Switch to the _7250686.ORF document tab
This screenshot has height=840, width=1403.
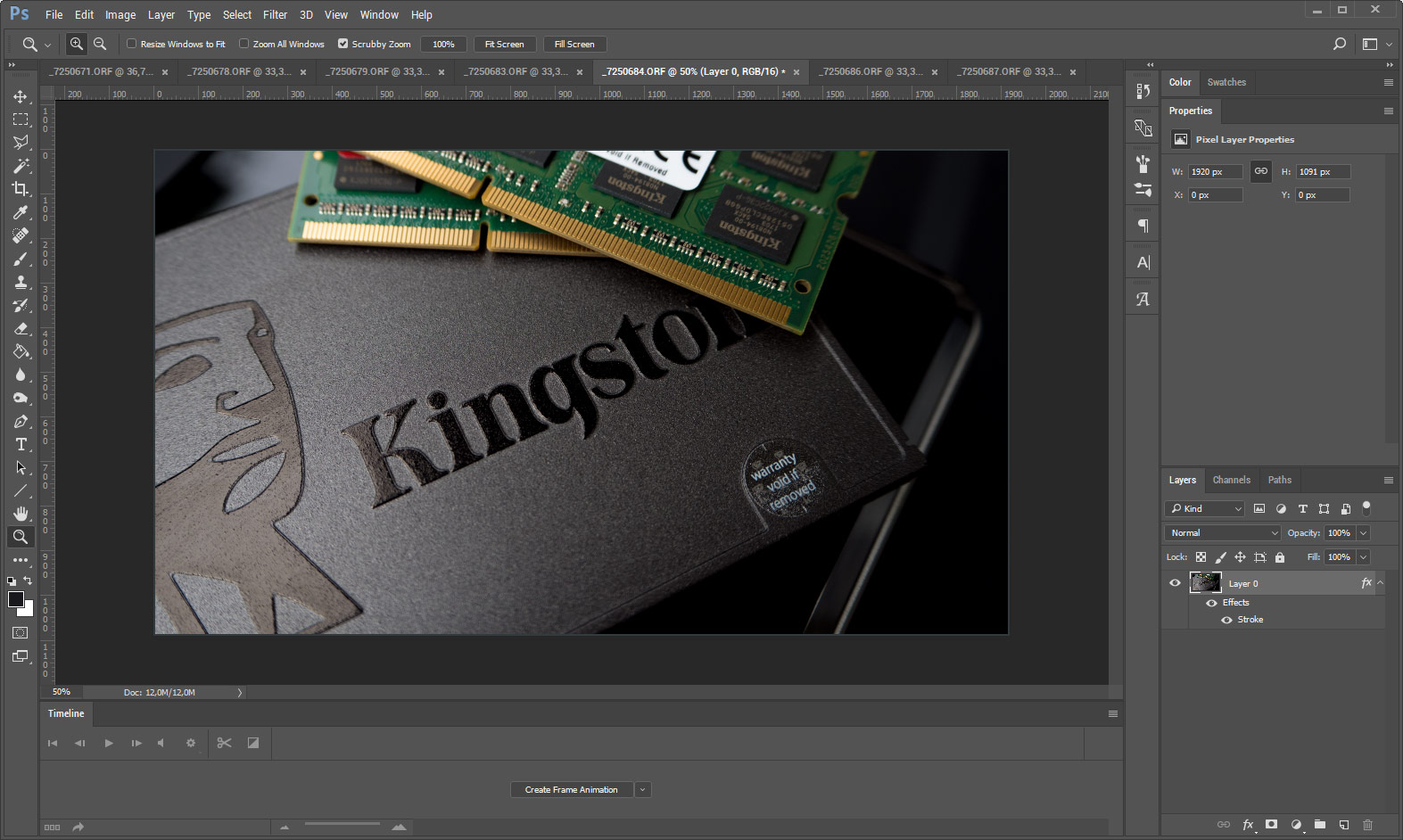pos(879,71)
